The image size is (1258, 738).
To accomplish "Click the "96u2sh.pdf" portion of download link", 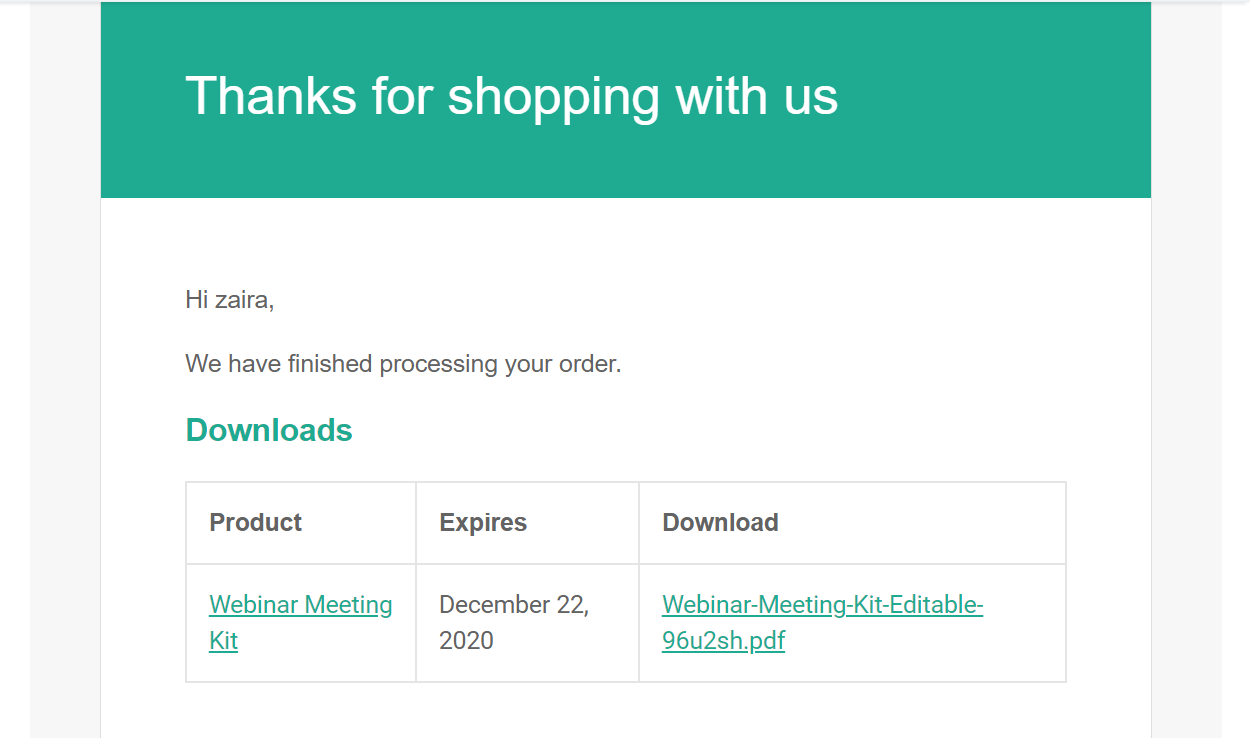I will pos(723,641).
